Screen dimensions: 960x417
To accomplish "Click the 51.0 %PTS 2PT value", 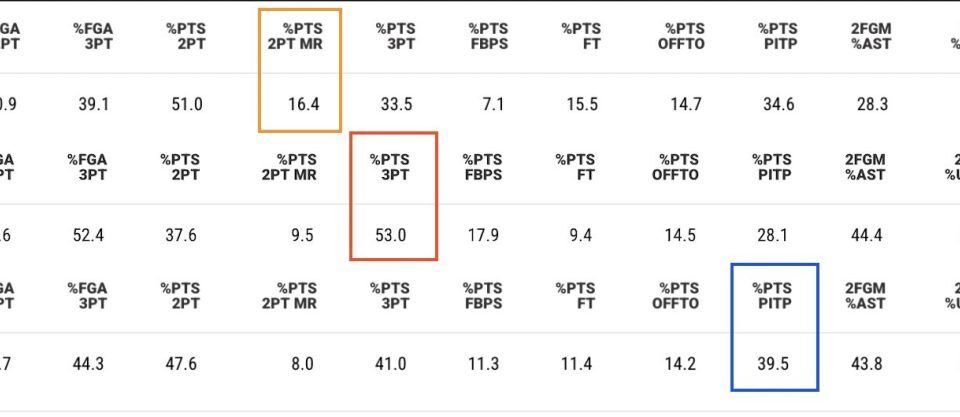I will pos(187,104).
